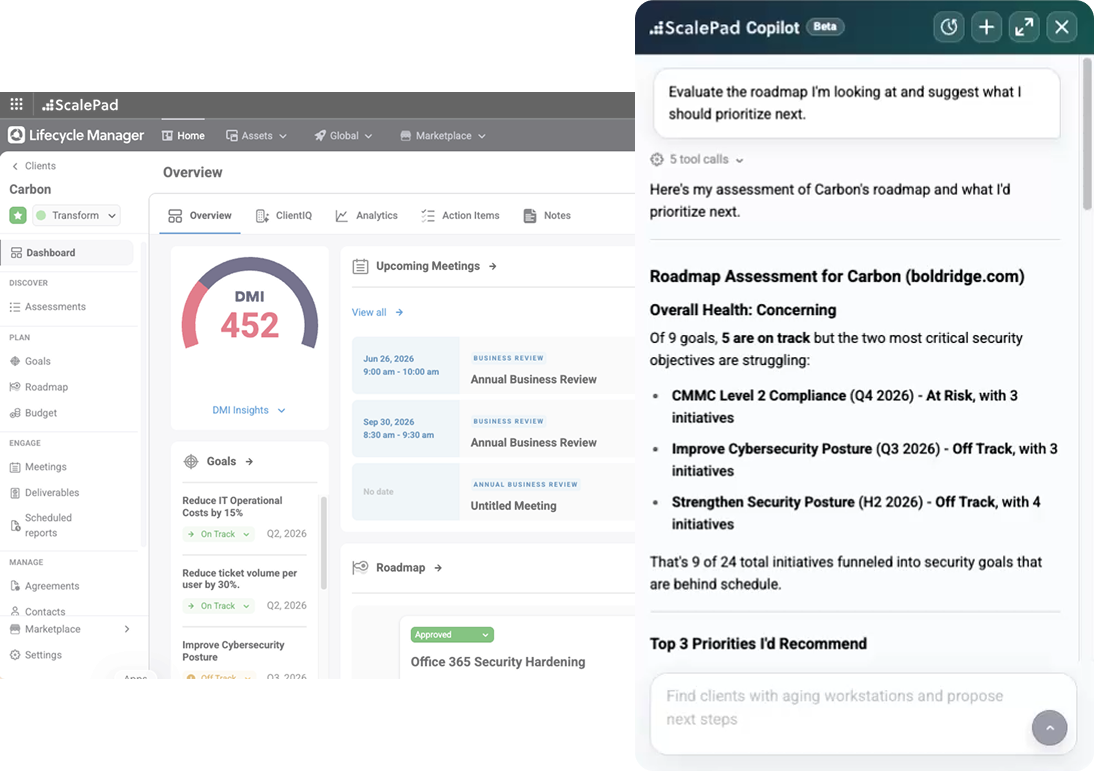
Task: Open the Sep 30, 2026 Annual Business Review
Action: 493,428
